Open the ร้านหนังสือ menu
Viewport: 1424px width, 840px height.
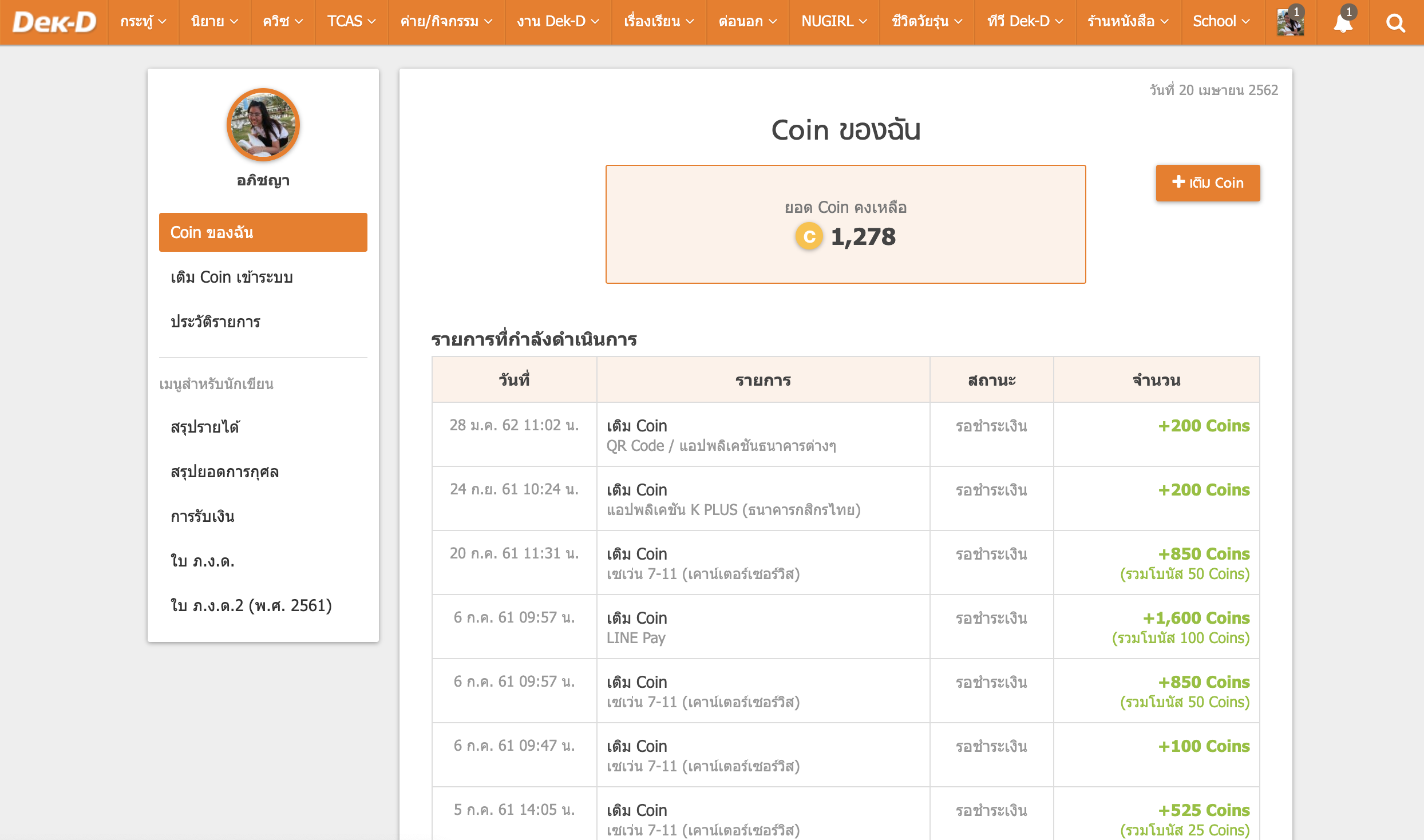[1128, 22]
